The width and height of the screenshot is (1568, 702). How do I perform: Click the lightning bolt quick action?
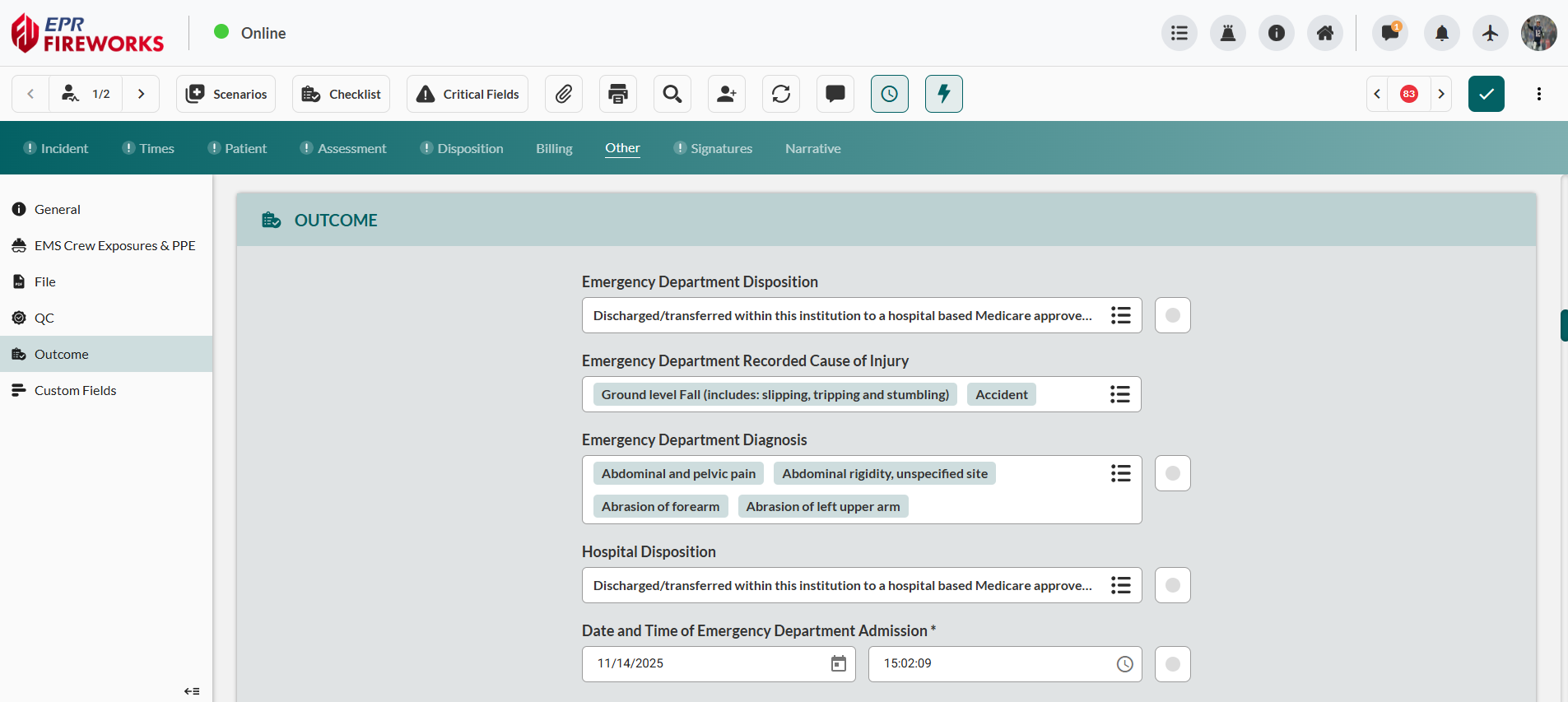pyautogui.click(x=944, y=94)
